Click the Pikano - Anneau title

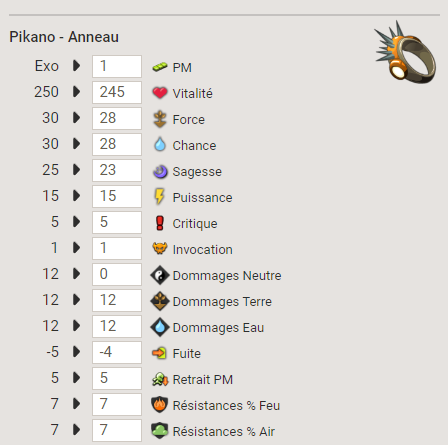pos(64,37)
